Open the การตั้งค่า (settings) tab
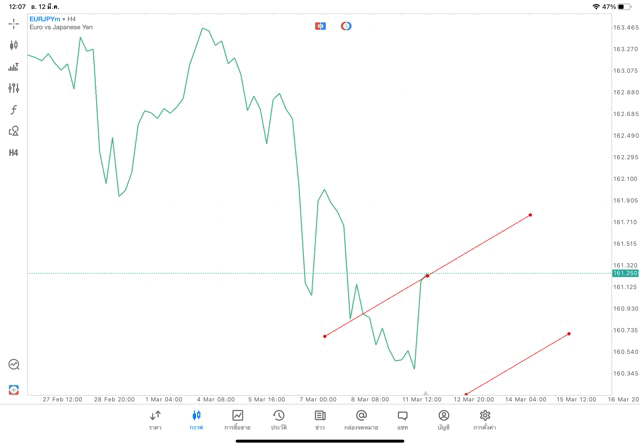The height and width of the screenshot is (447, 640). click(485, 420)
